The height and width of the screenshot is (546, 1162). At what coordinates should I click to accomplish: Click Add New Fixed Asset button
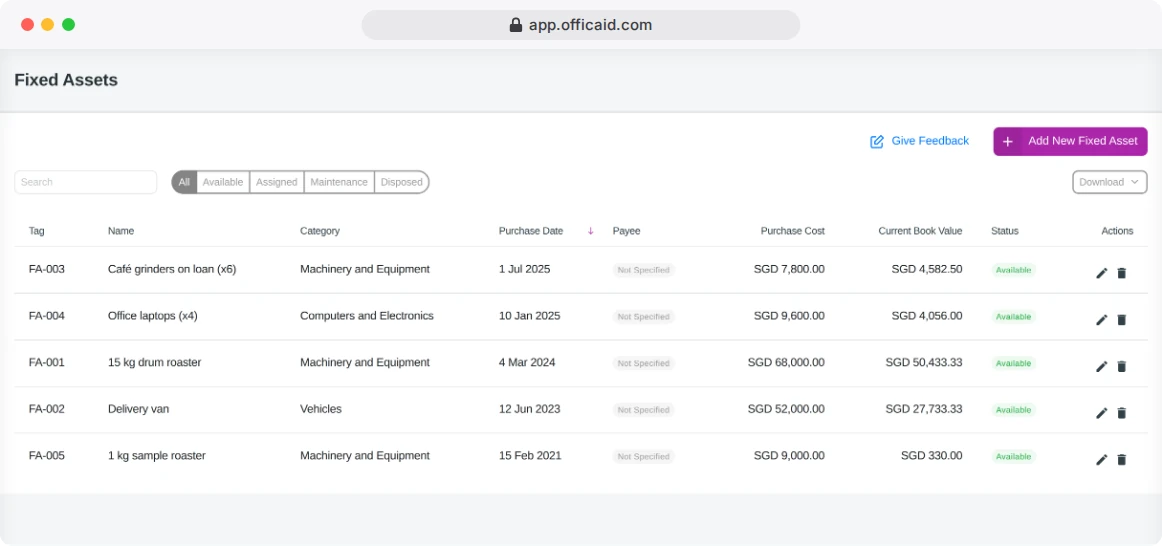point(1070,142)
